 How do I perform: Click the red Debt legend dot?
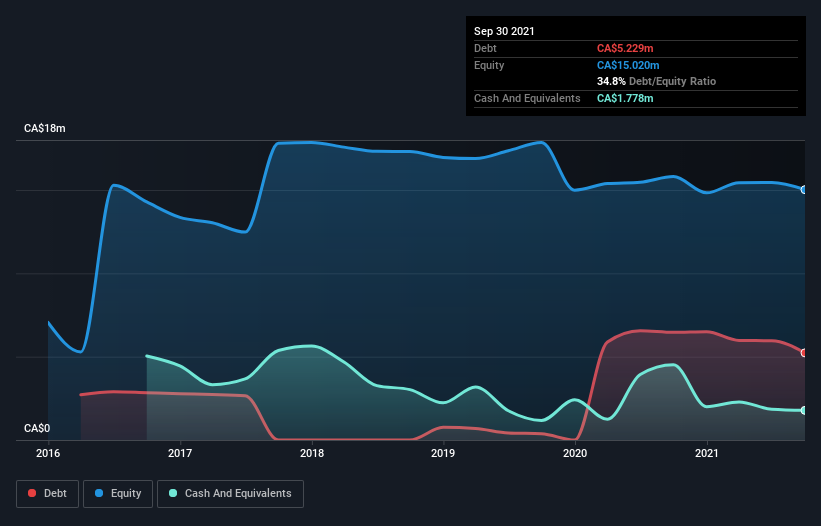click(32, 493)
